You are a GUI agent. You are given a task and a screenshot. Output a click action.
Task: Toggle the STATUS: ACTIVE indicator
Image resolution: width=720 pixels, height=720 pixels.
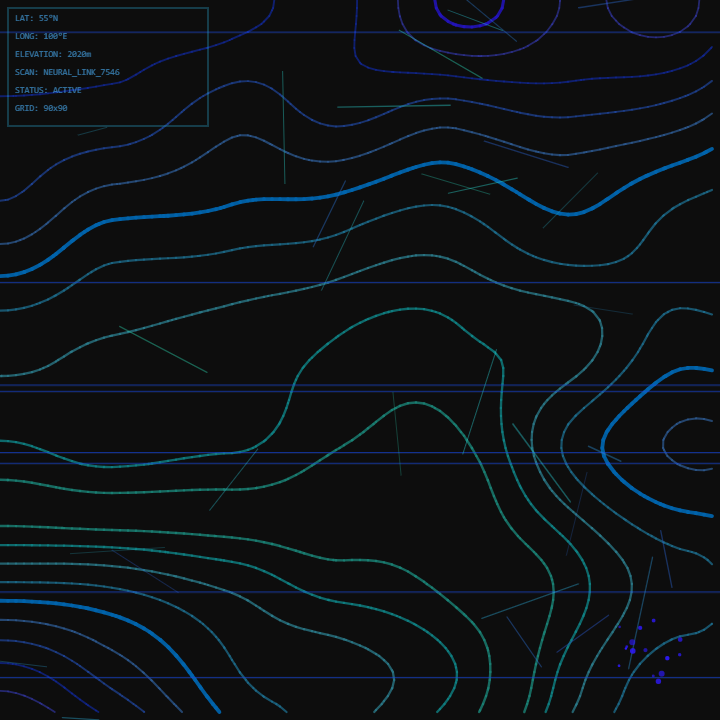48,90
